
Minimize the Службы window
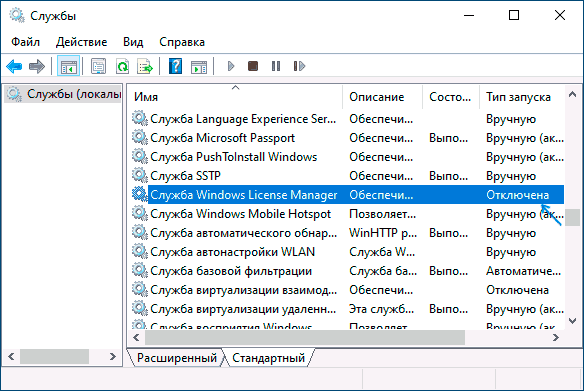[x=469, y=15]
